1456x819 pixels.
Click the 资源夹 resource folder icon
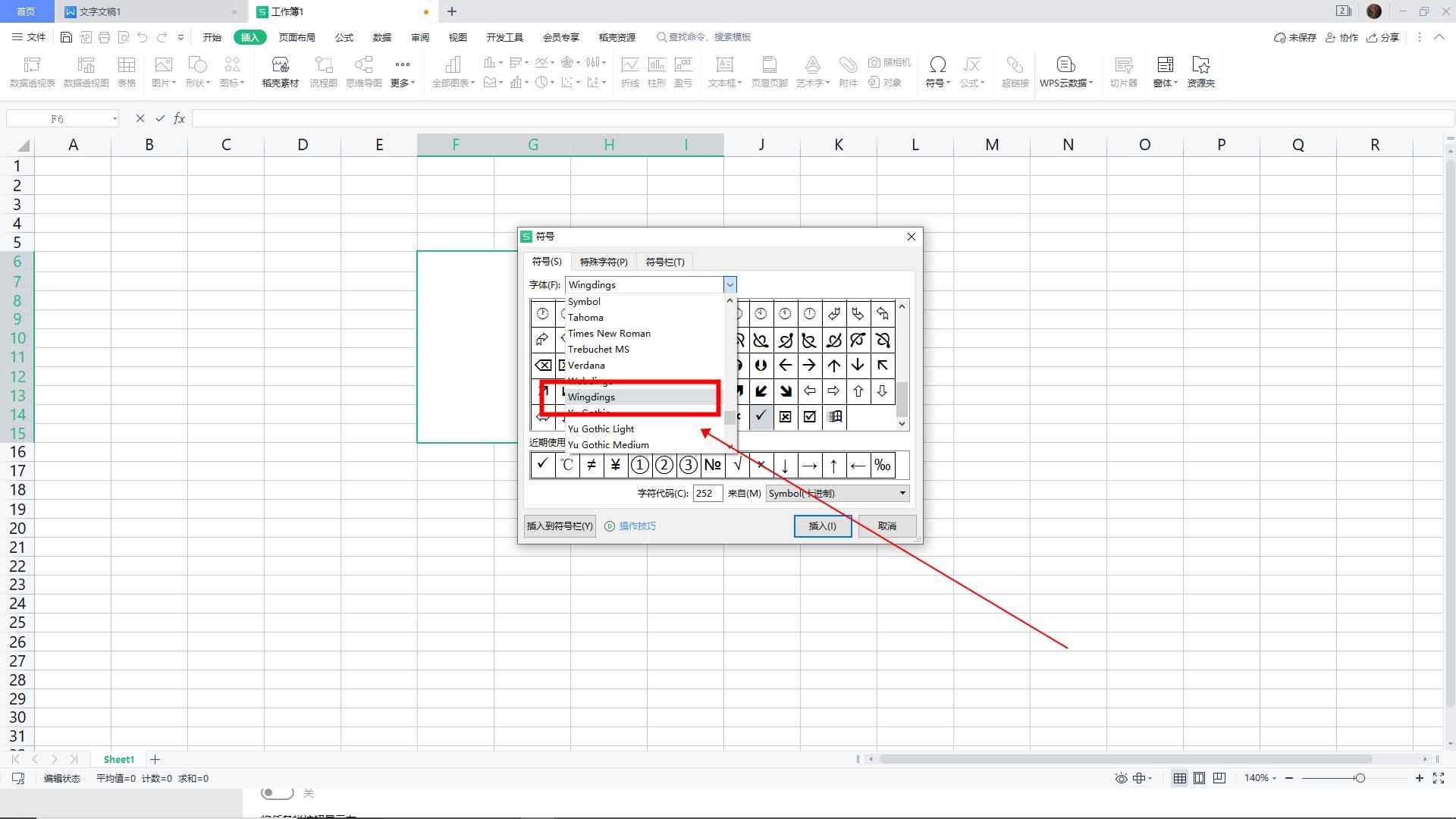pos(1200,71)
